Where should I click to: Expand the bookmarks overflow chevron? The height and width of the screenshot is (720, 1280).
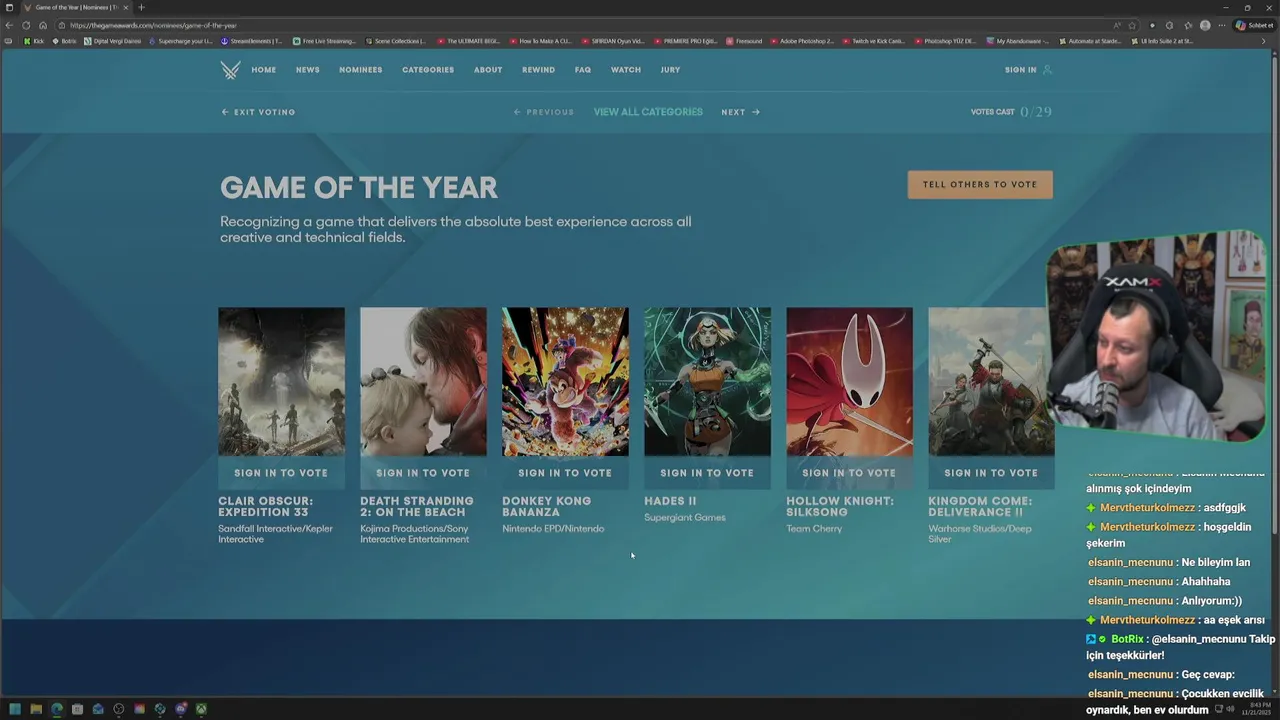point(1263,41)
